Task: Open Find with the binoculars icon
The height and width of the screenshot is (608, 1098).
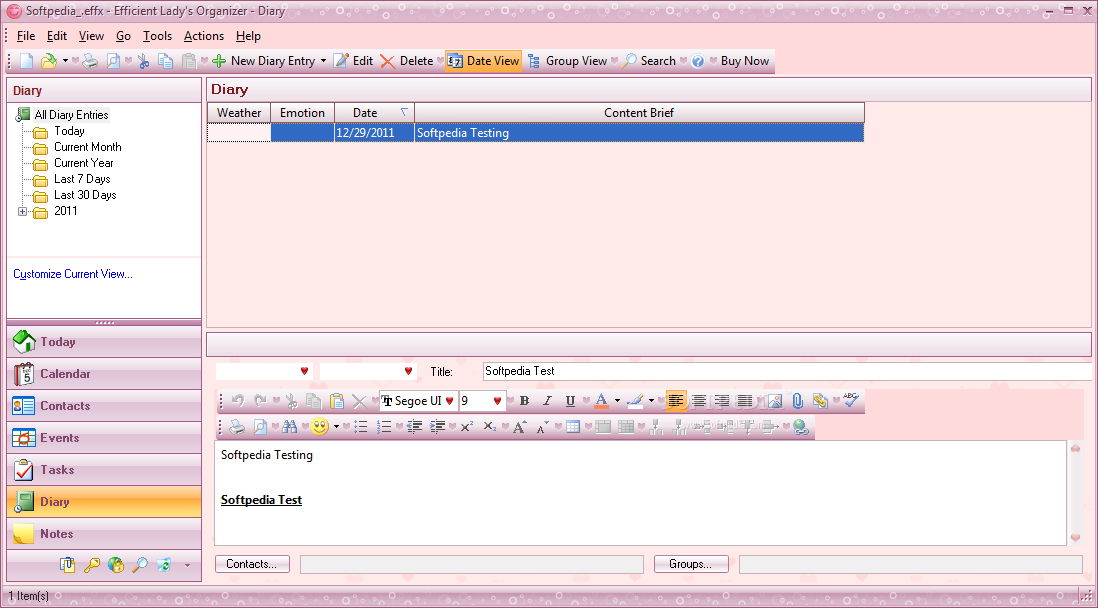Action: pyautogui.click(x=289, y=427)
